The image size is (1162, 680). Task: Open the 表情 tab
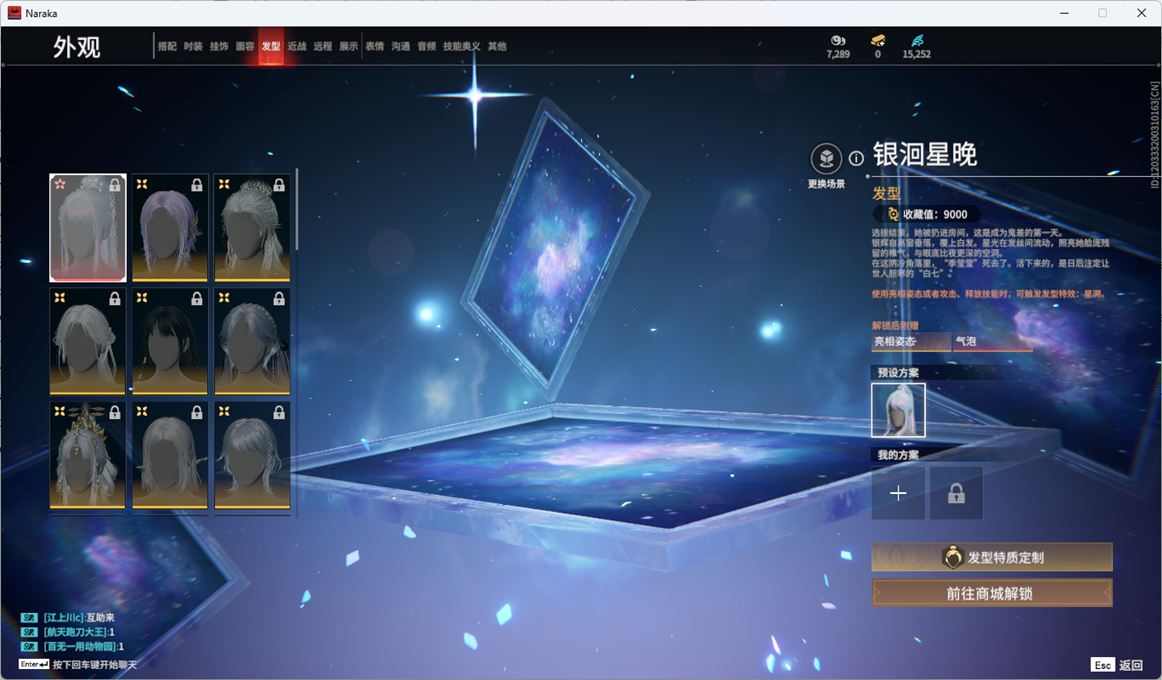374,46
